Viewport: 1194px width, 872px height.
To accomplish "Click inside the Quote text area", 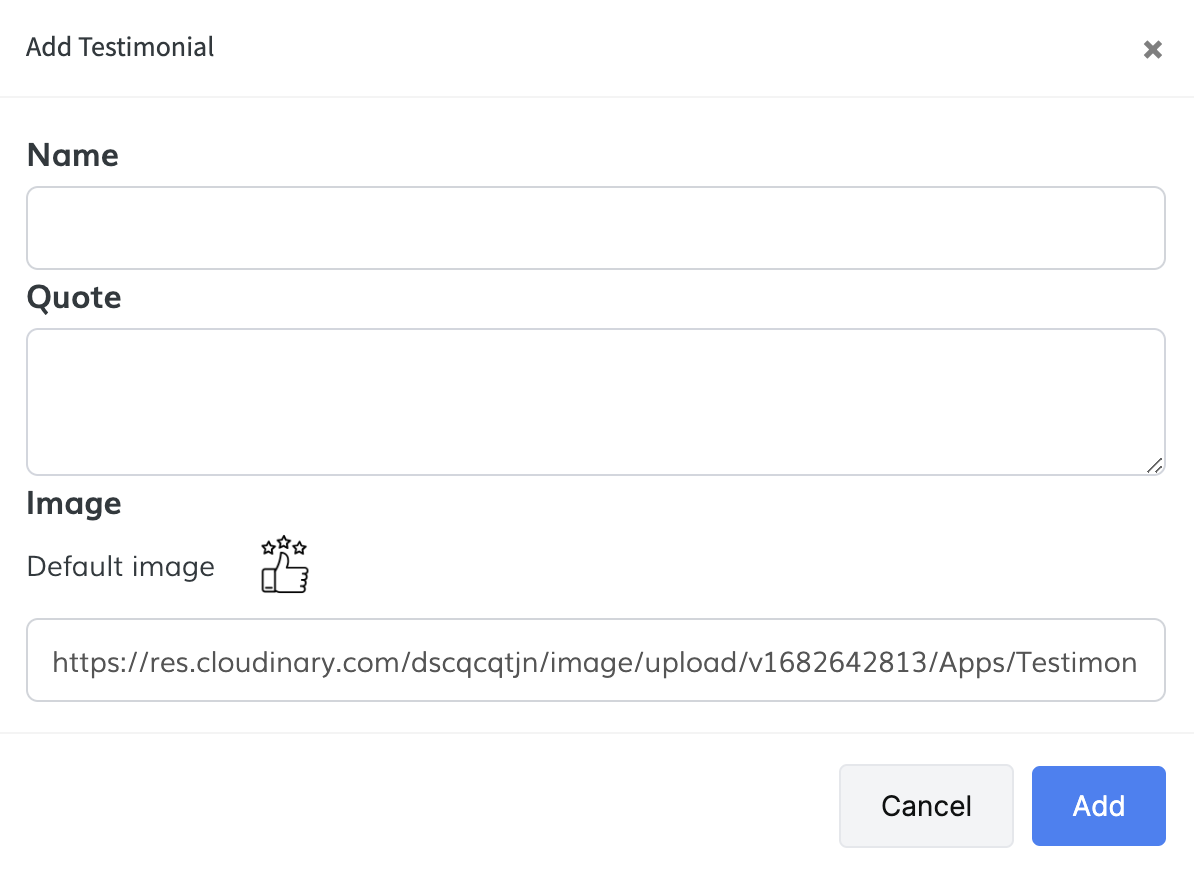I will (596, 402).
